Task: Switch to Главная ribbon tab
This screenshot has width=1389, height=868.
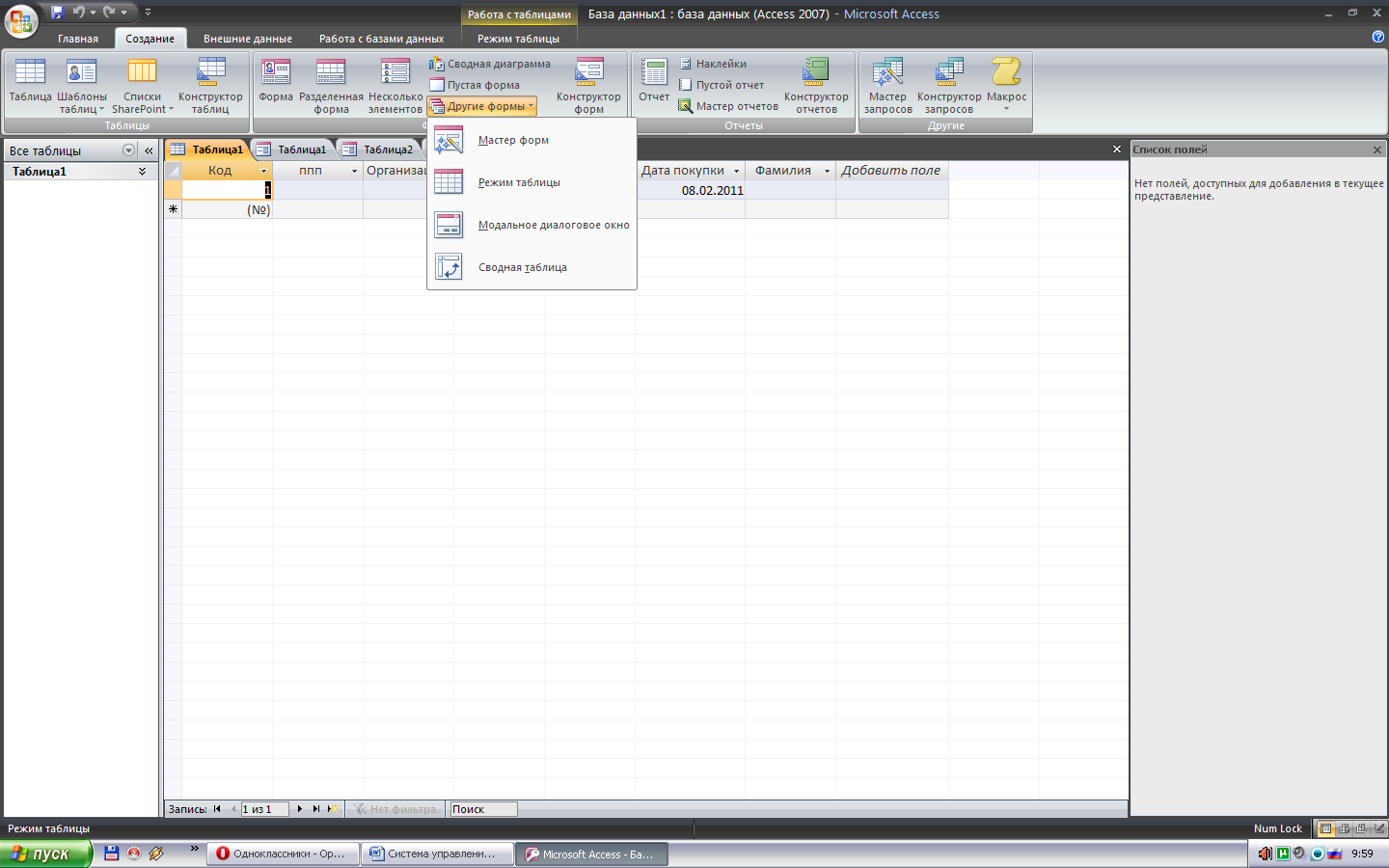Action: pyautogui.click(x=77, y=39)
